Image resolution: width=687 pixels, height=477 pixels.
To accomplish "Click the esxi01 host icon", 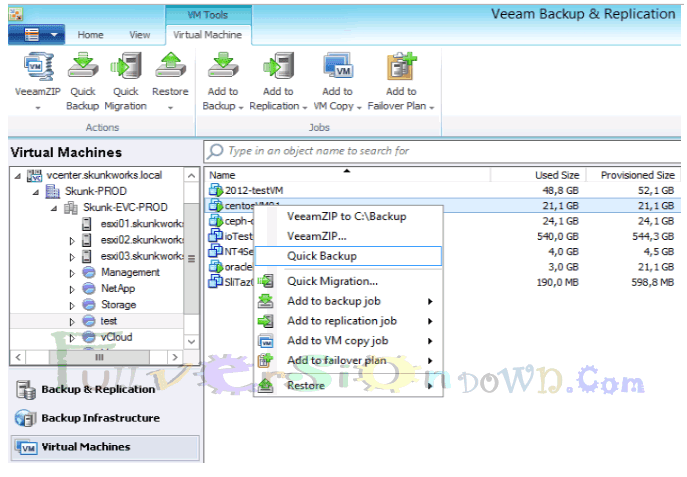I will (87, 224).
